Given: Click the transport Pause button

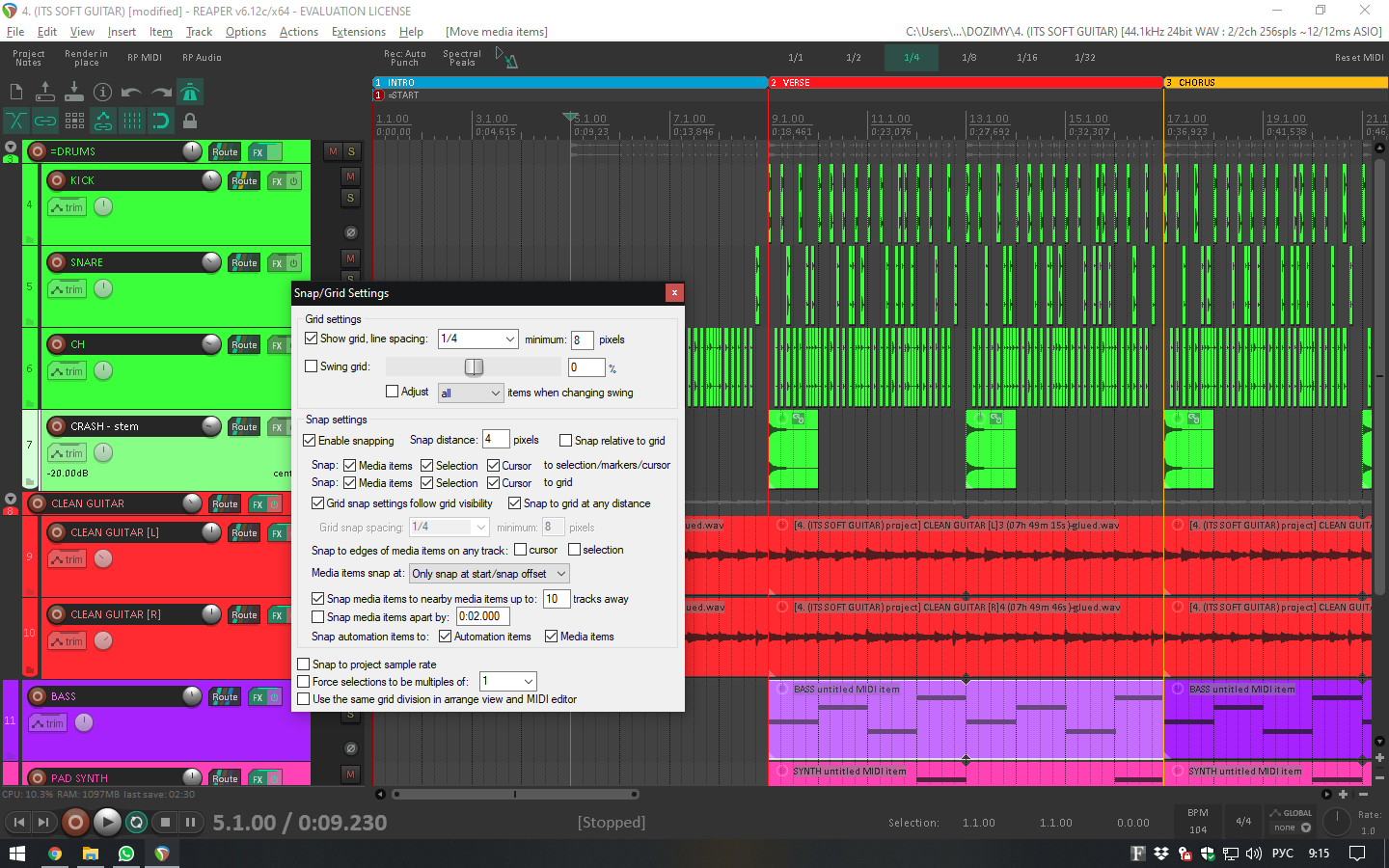Looking at the screenshot, I should pos(190,822).
